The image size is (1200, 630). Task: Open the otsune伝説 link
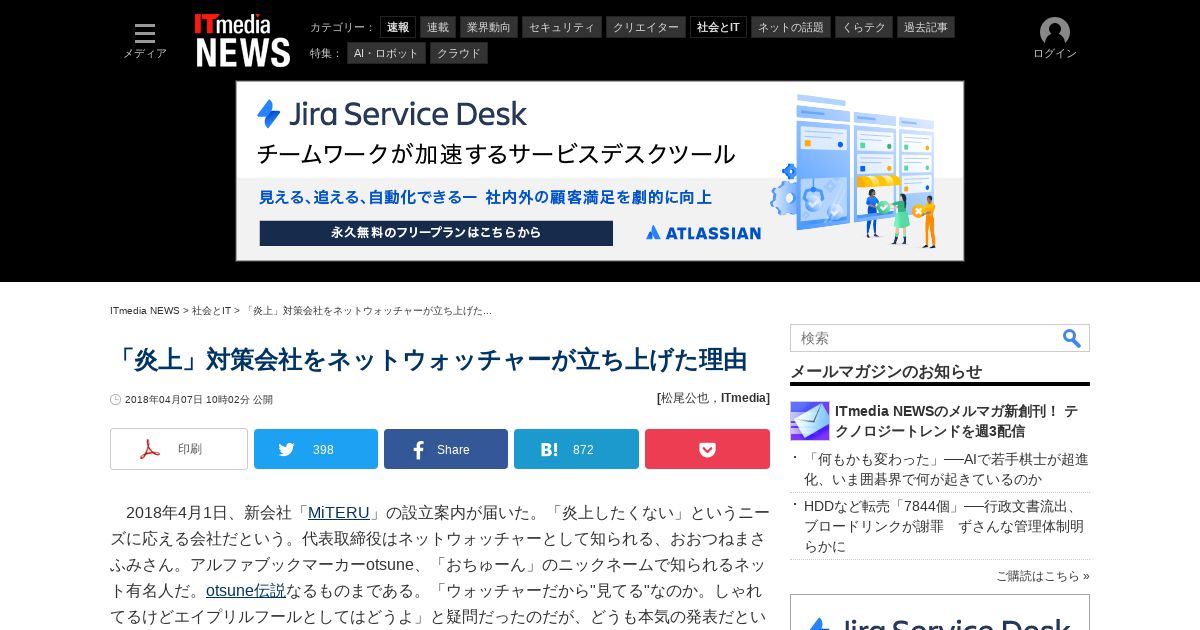pos(246,591)
